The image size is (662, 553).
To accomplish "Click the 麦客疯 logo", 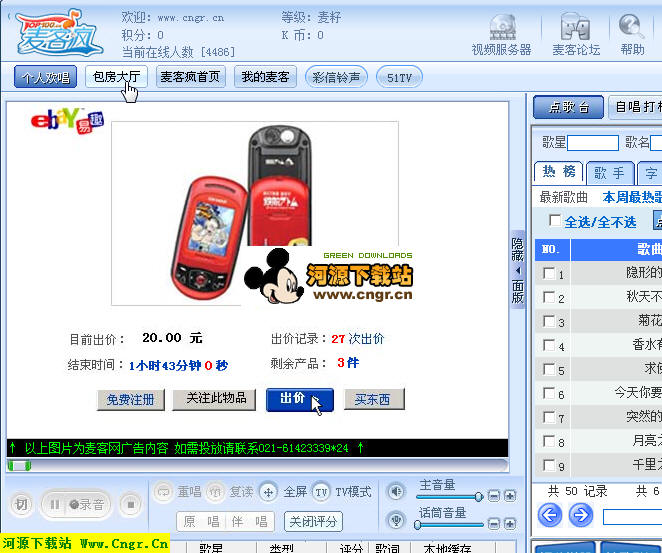I will pos(58,33).
